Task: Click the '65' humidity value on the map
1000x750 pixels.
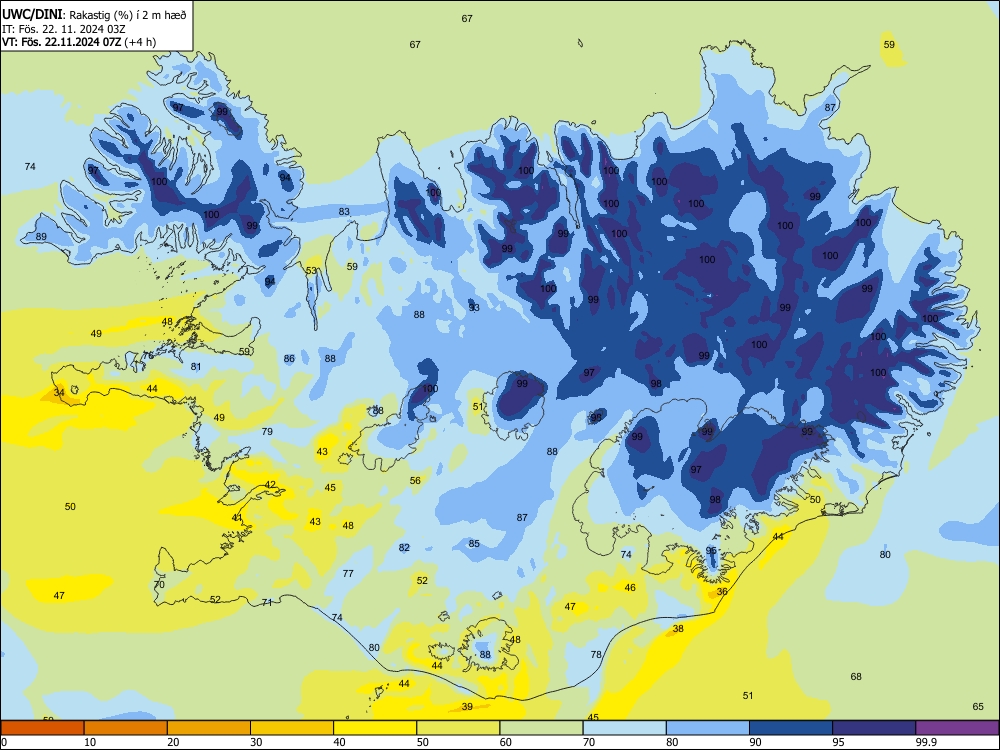Action: point(978,706)
